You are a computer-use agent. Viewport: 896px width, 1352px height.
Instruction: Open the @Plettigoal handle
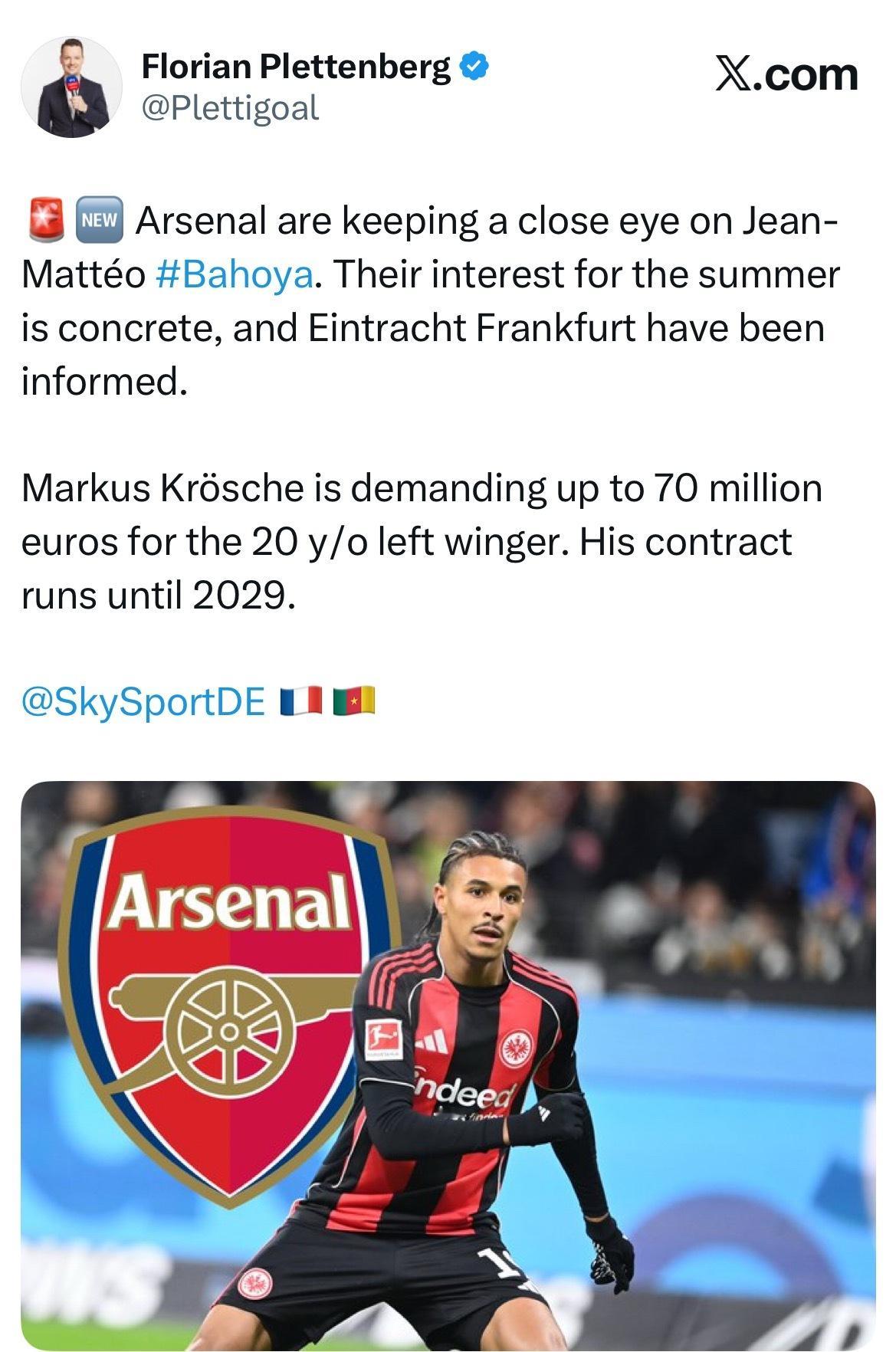pyautogui.click(x=230, y=108)
